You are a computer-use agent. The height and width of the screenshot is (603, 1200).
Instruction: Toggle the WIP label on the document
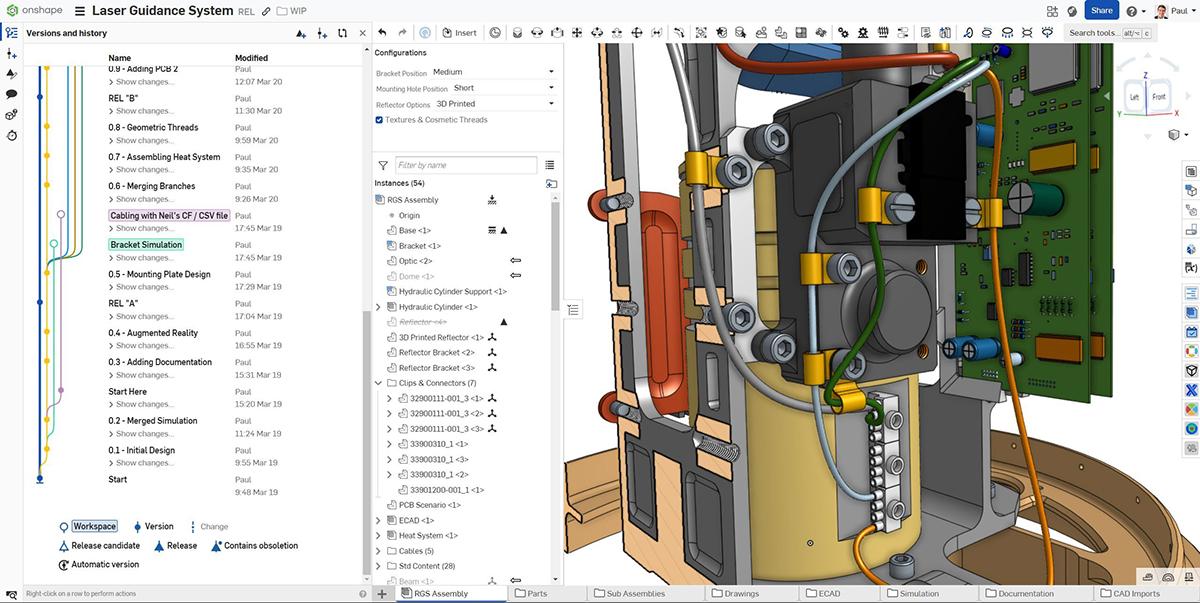(292, 11)
